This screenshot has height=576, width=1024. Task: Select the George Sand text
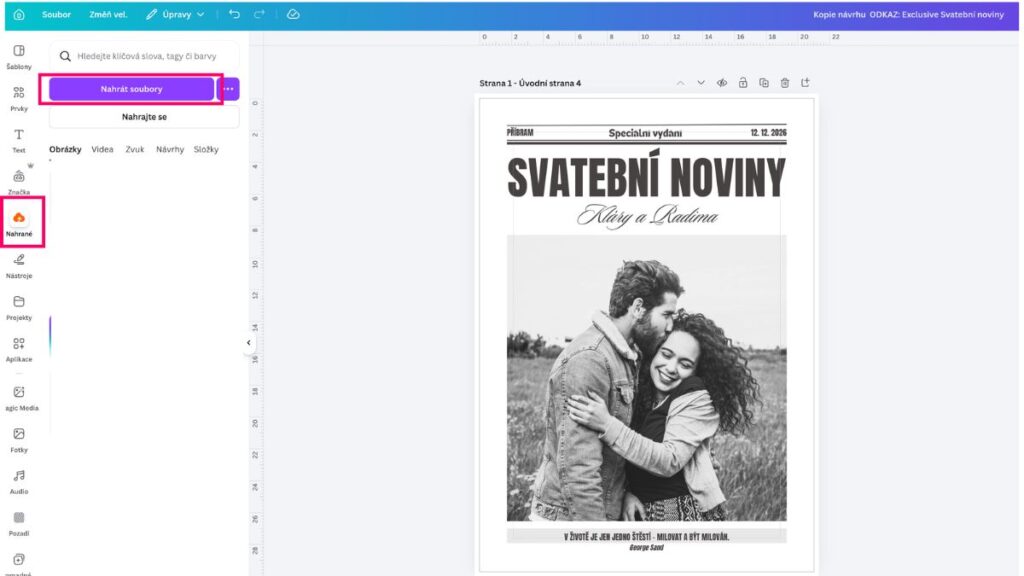(x=647, y=548)
